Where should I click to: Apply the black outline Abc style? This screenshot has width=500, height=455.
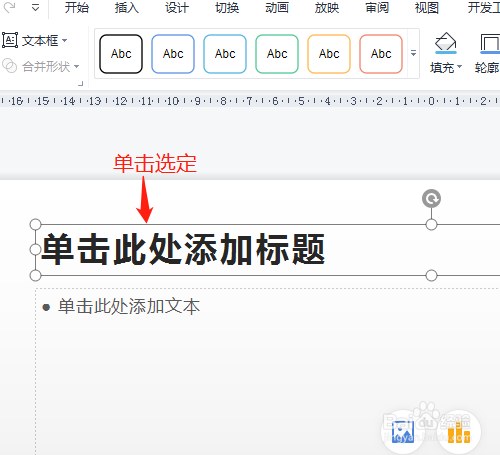pos(121,54)
